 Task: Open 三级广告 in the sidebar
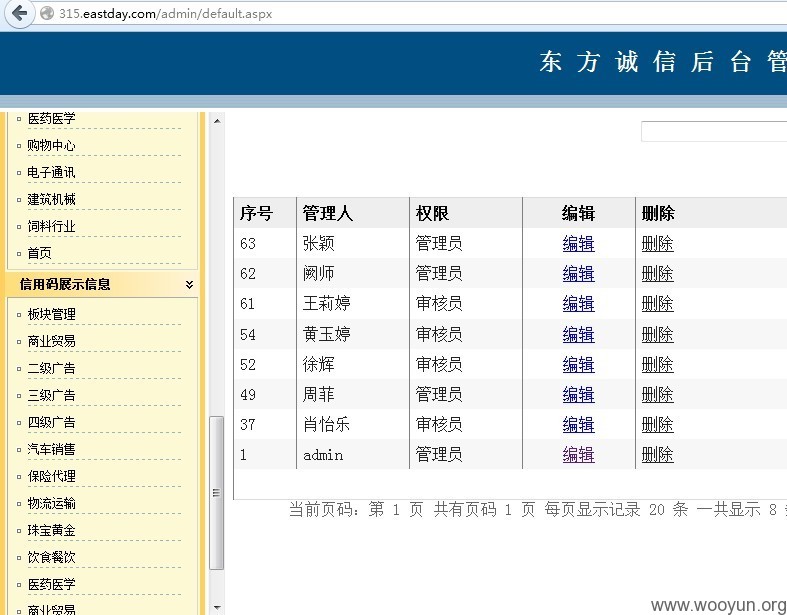point(51,395)
